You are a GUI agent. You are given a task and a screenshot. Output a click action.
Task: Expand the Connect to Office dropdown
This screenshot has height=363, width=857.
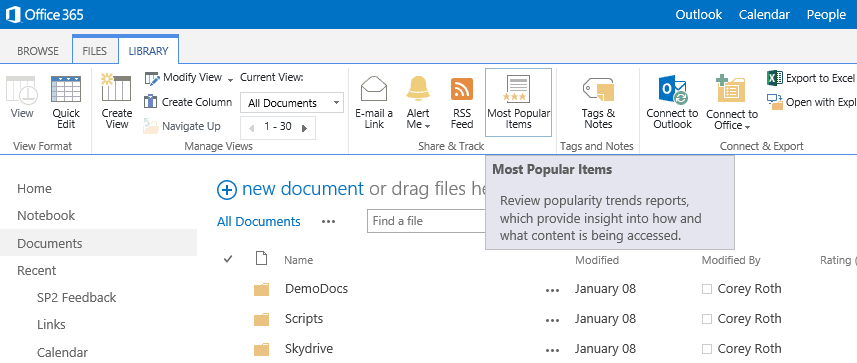(x=747, y=127)
